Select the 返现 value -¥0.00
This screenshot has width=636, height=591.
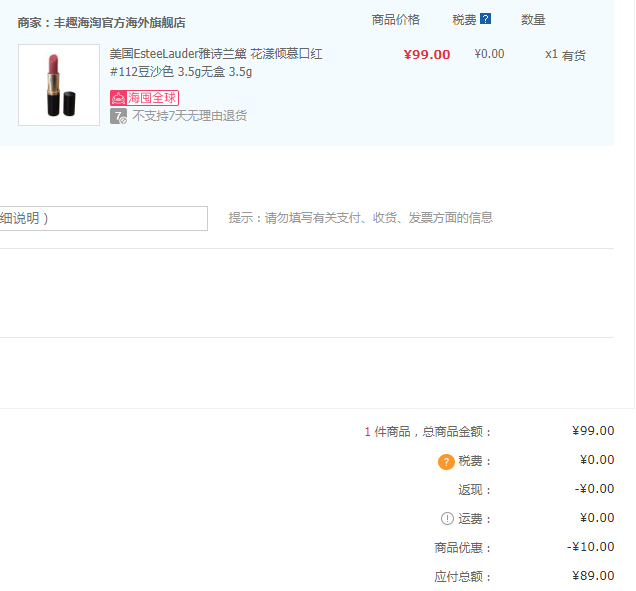(594, 489)
